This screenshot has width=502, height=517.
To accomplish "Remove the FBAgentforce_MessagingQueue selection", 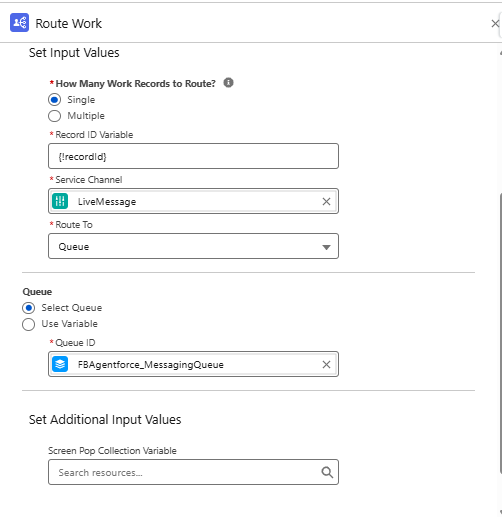I will point(326,364).
